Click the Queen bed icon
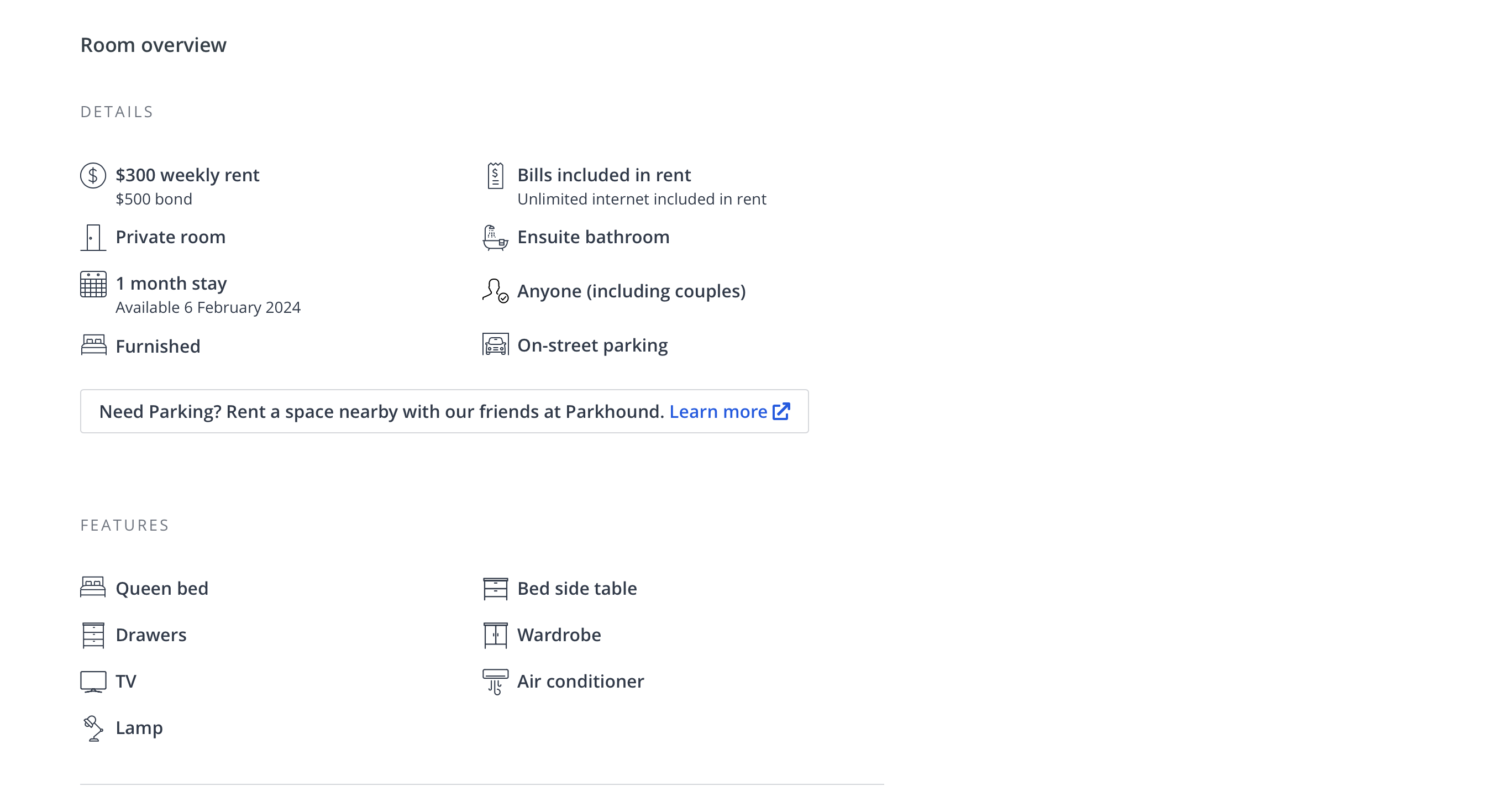Image resolution: width=1512 pixels, height=786 pixels. (x=93, y=587)
